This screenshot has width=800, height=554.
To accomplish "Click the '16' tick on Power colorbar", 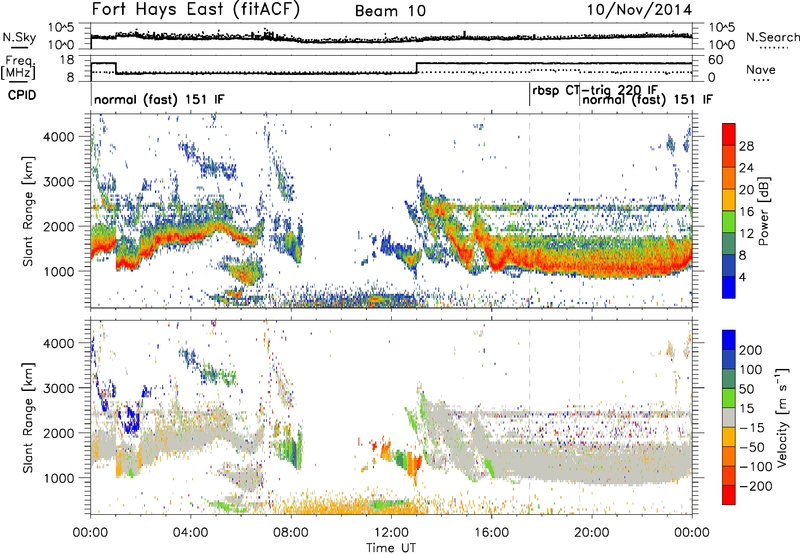I will (746, 212).
